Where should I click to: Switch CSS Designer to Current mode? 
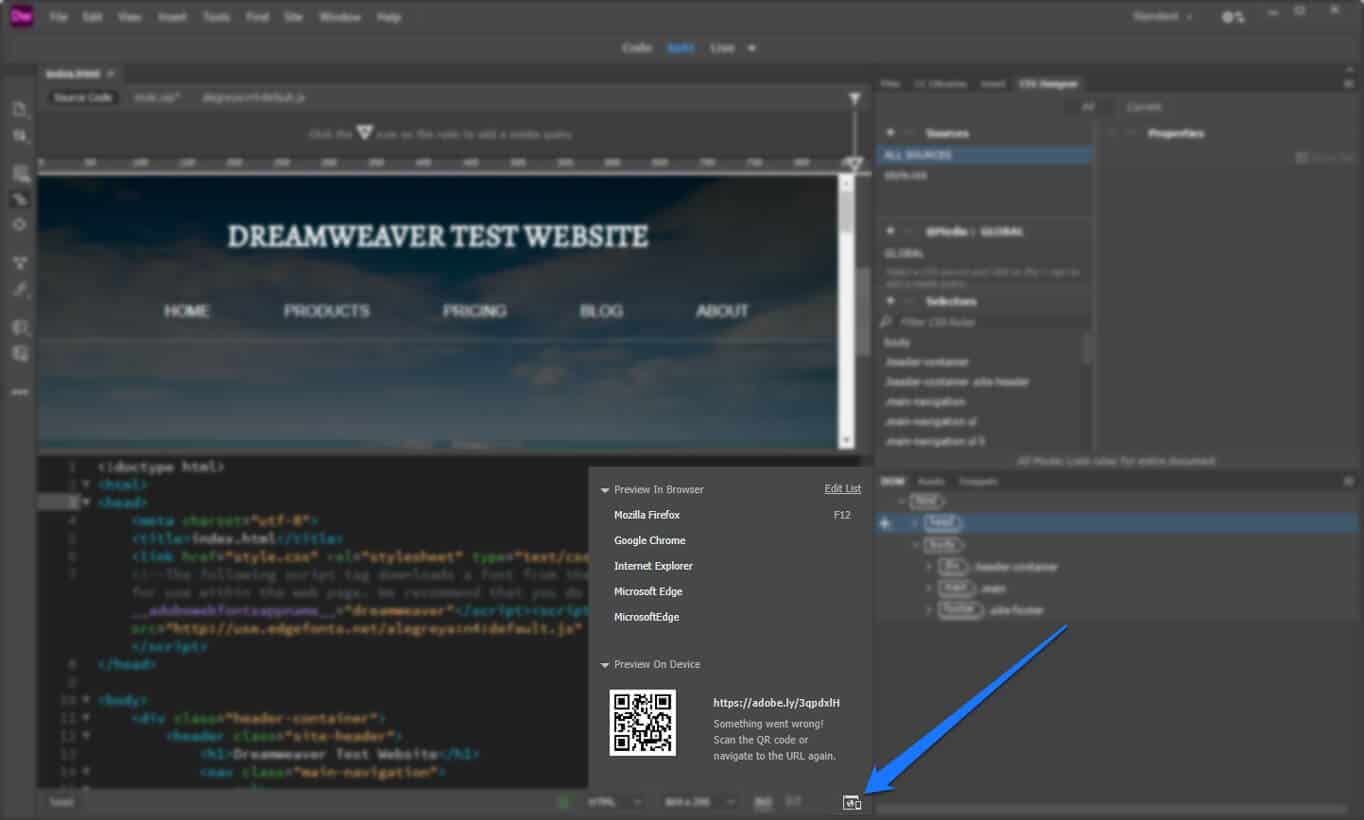[1144, 106]
